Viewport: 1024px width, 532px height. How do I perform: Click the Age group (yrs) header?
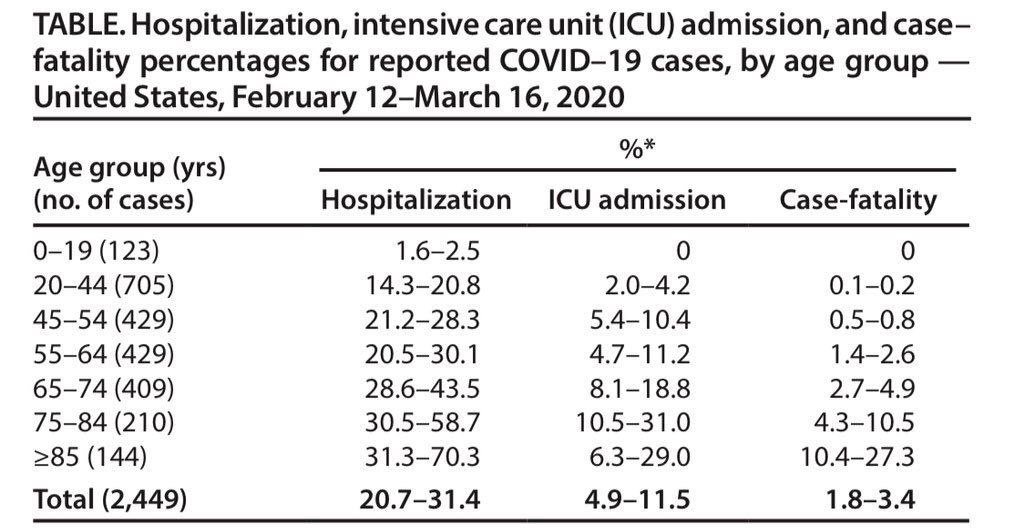pos(128,167)
